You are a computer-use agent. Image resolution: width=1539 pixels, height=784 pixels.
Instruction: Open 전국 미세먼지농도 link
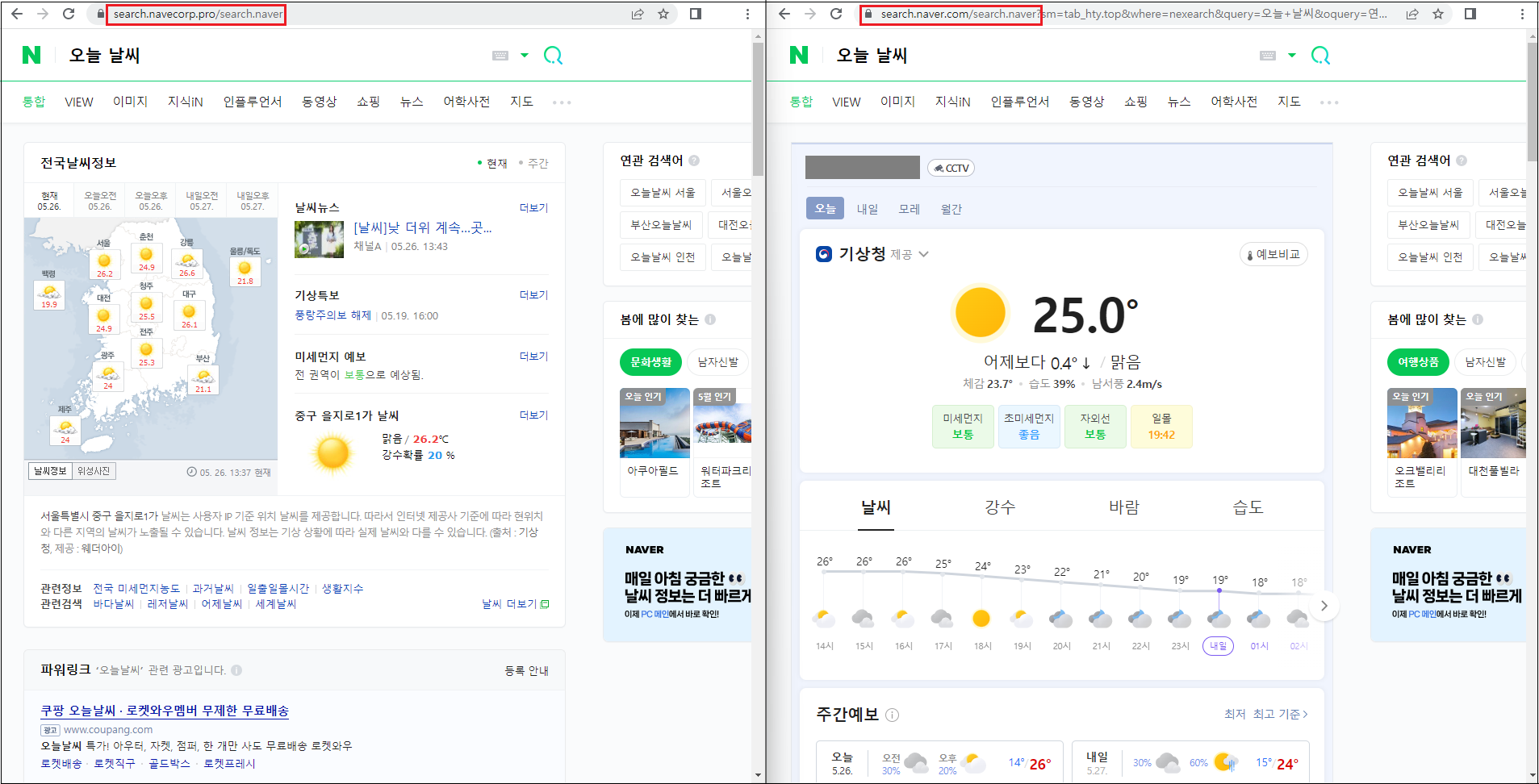[136, 589]
